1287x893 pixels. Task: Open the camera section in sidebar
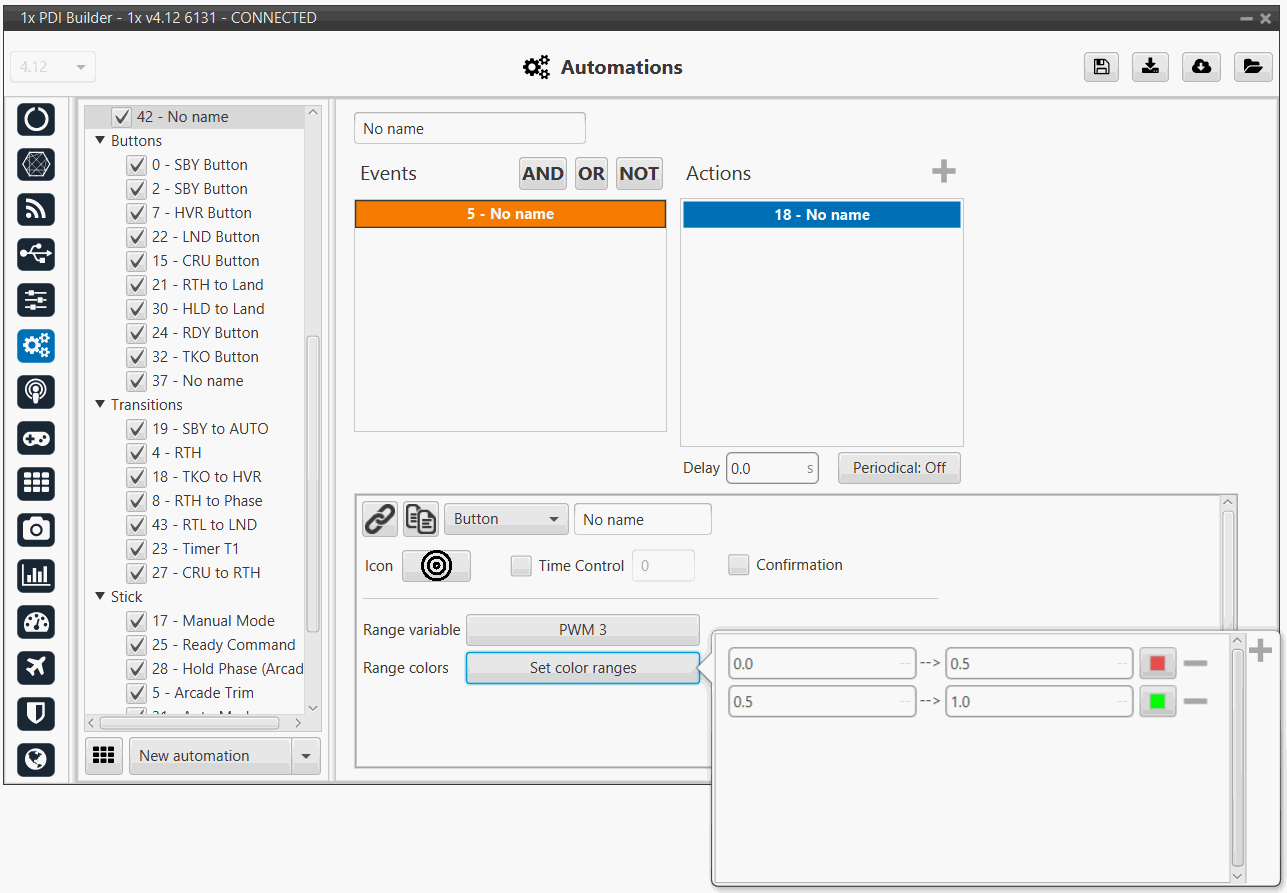(x=36, y=529)
